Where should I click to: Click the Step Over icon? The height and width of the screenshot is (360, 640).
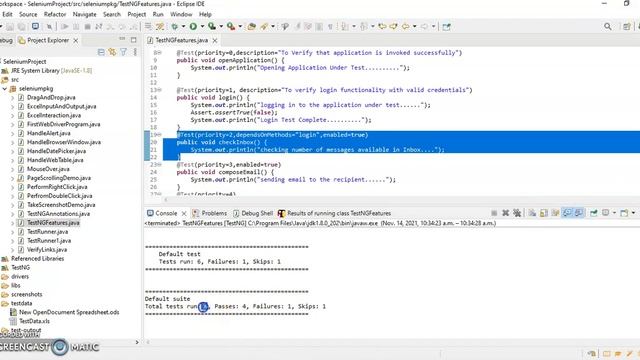122,27
